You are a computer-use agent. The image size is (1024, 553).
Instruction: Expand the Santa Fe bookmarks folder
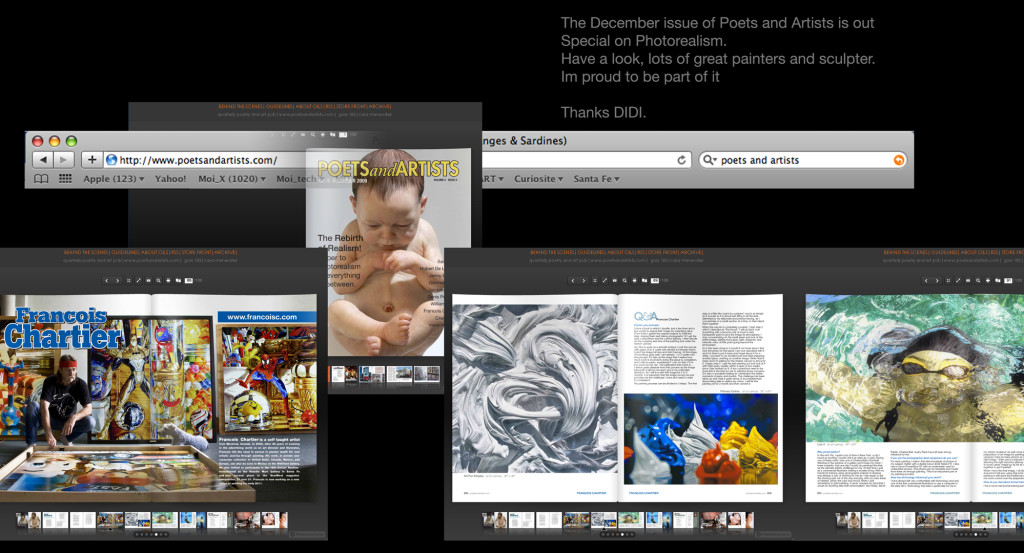pos(596,179)
